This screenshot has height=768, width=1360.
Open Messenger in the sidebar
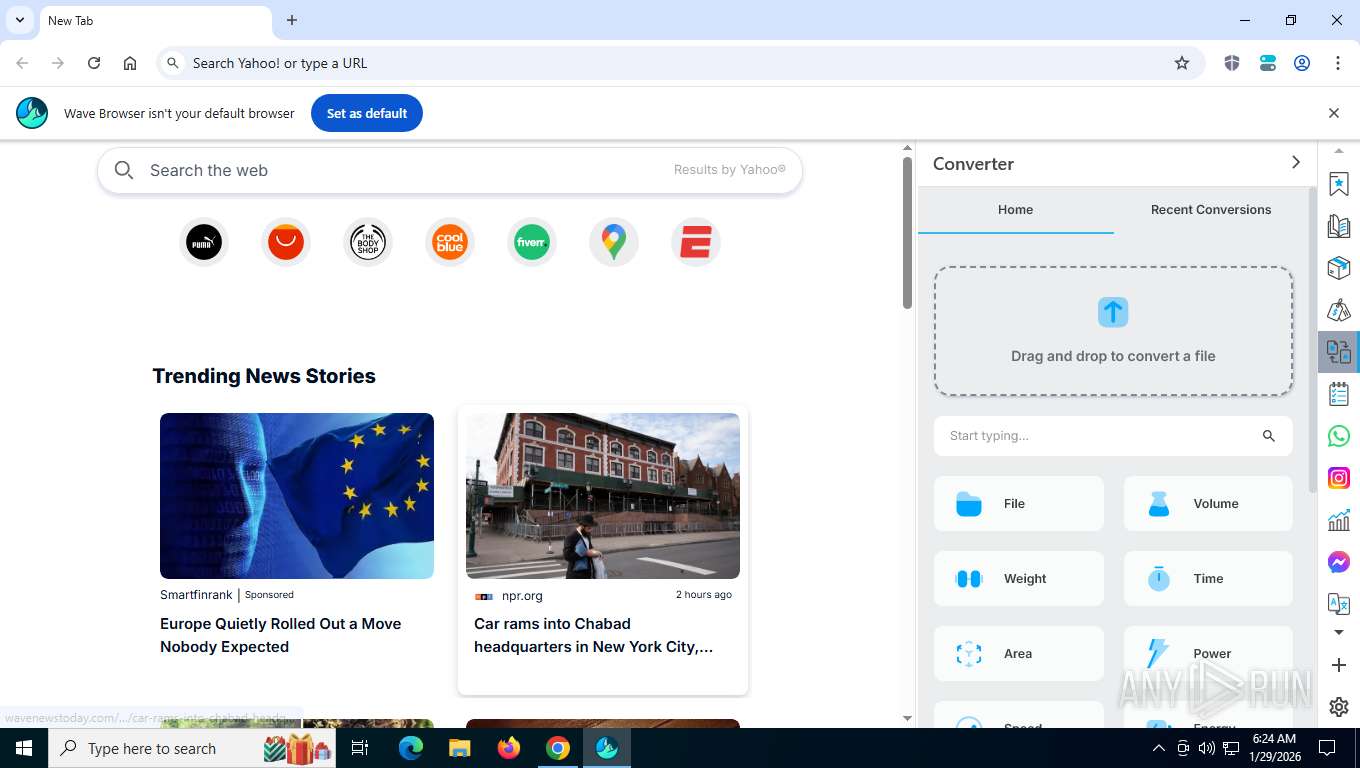1339,562
